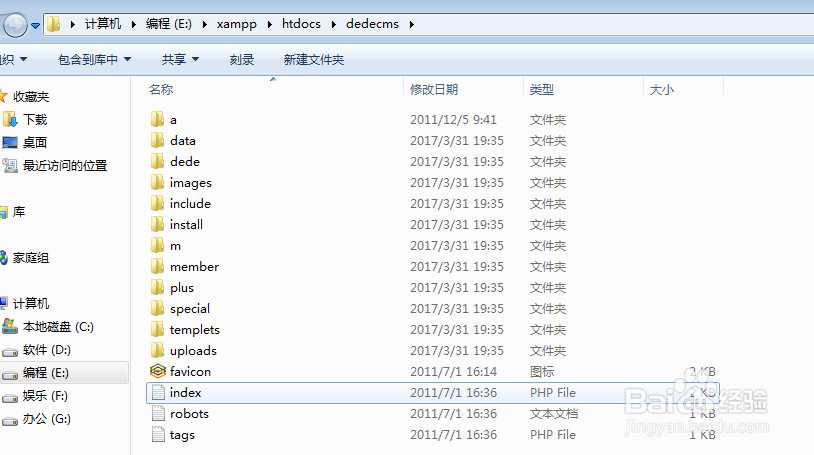Click the 娱乐 (F:) drive icon

point(10,397)
